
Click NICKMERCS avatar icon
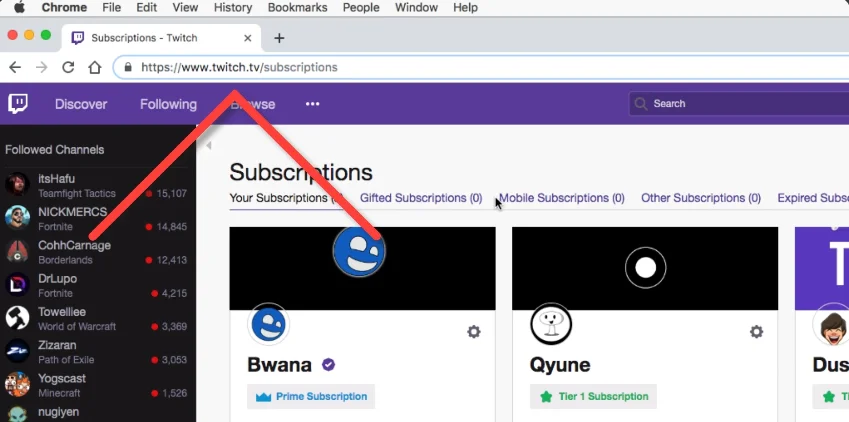coord(17,218)
